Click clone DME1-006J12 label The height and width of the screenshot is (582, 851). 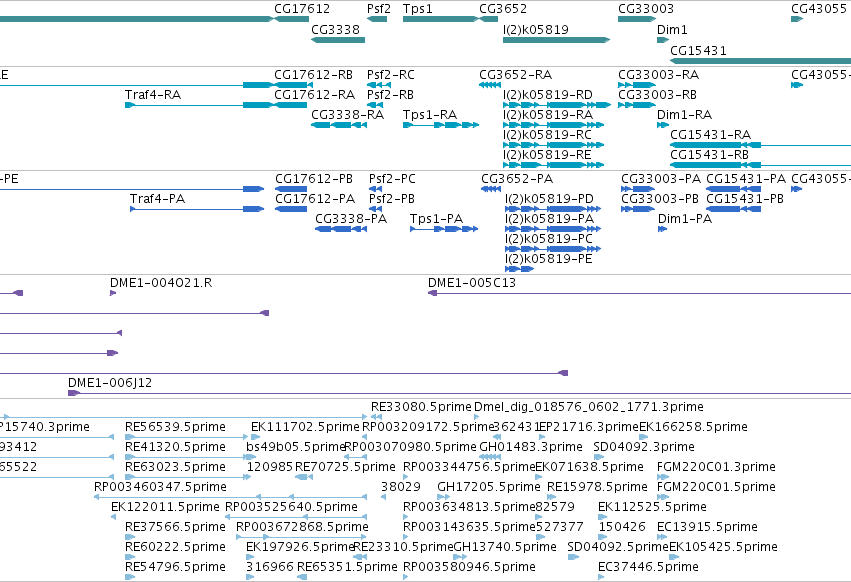(110, 383)
